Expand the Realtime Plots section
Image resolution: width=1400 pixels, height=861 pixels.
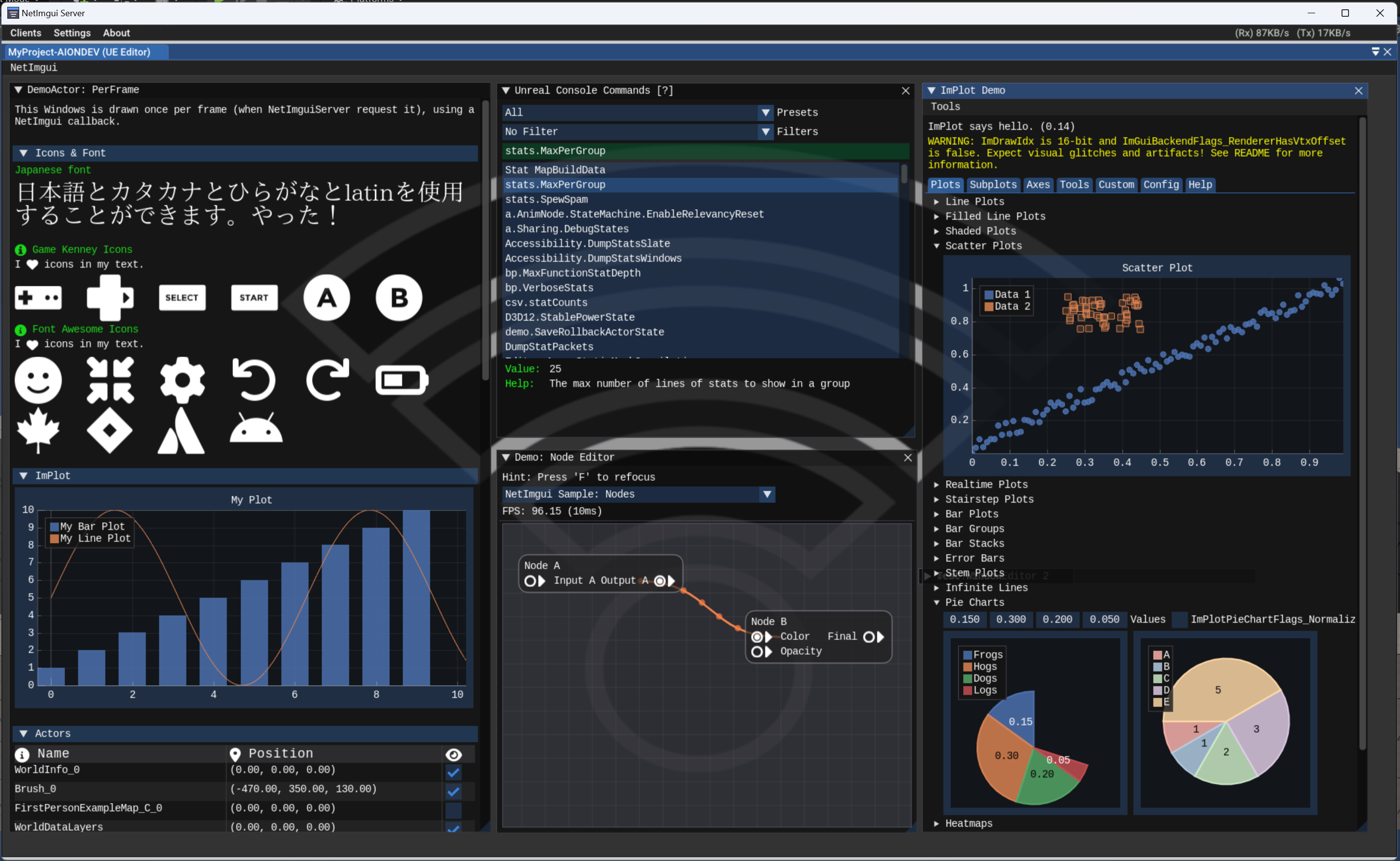(x=986, y=485)
